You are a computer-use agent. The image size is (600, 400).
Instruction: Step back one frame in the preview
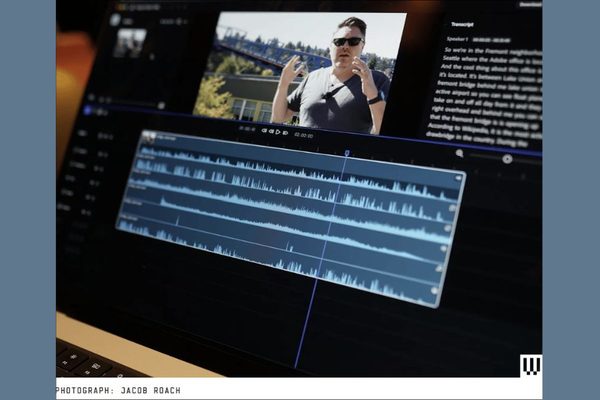(x=271, y=131)
